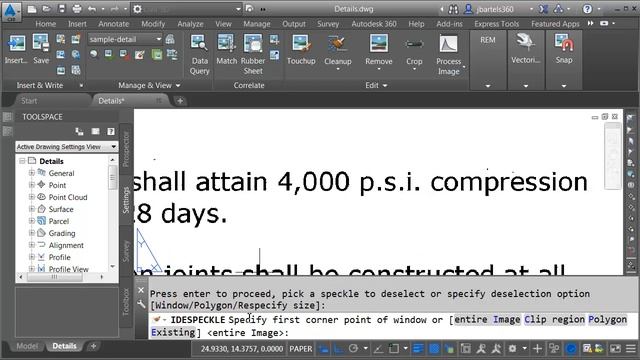Switch to the Model layout tab
Viewport: 640px width, 360px height.
point(27,346)
